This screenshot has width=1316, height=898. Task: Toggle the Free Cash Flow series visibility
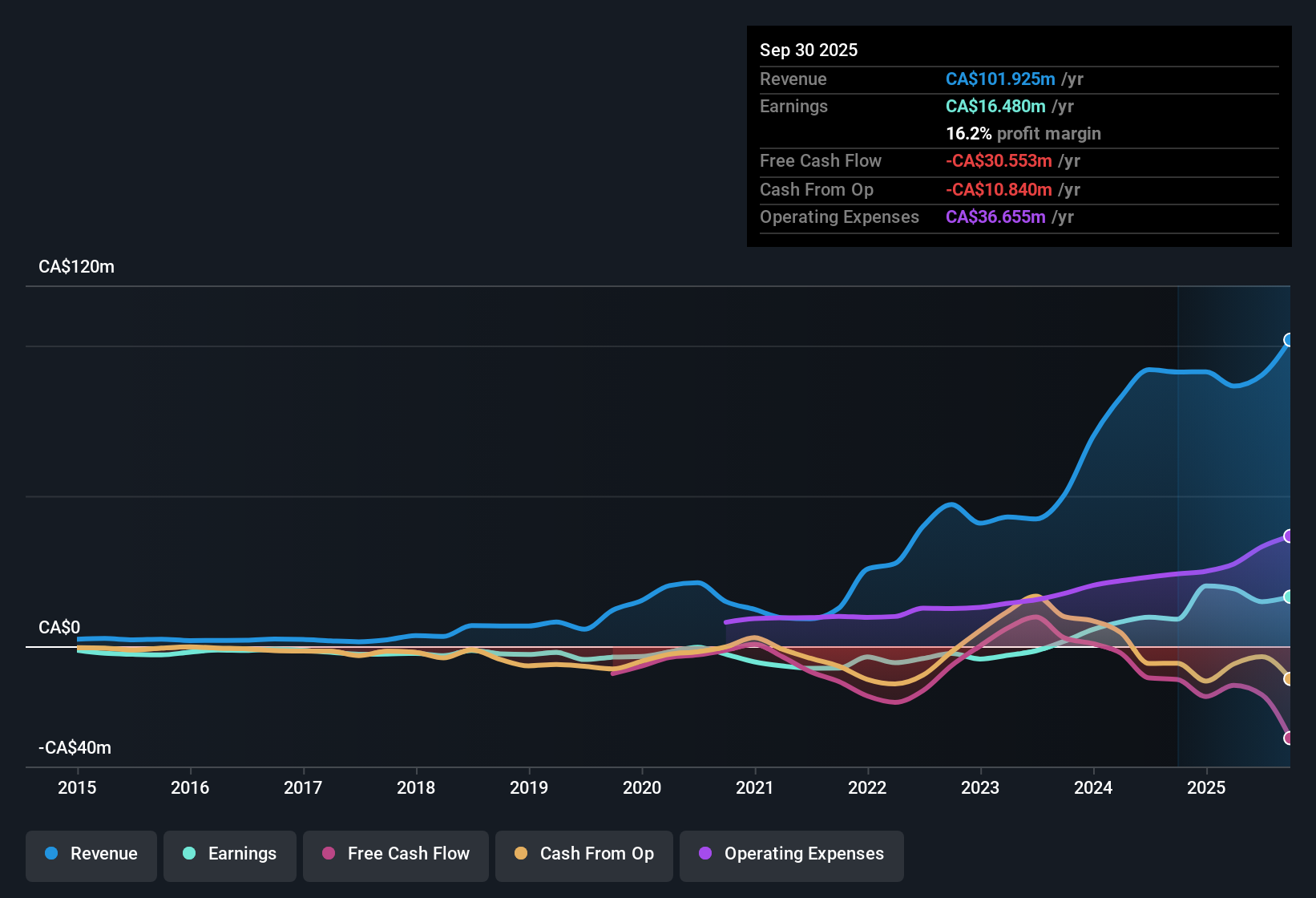395,854
